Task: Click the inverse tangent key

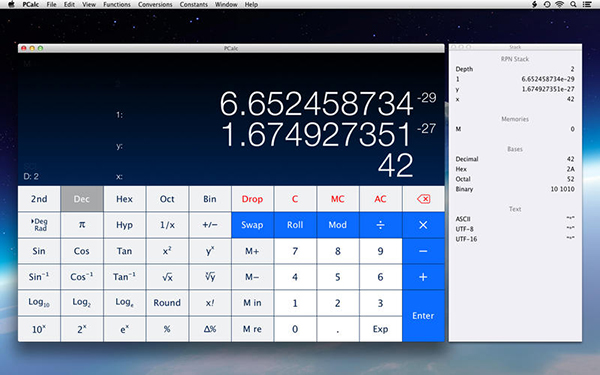Action: tap(124, 277)
